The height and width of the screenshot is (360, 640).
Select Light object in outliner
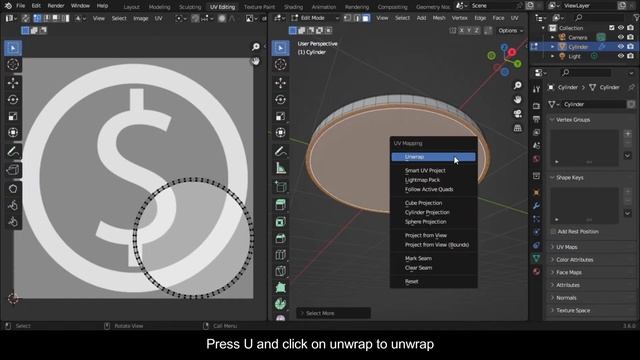click(574, 56)
